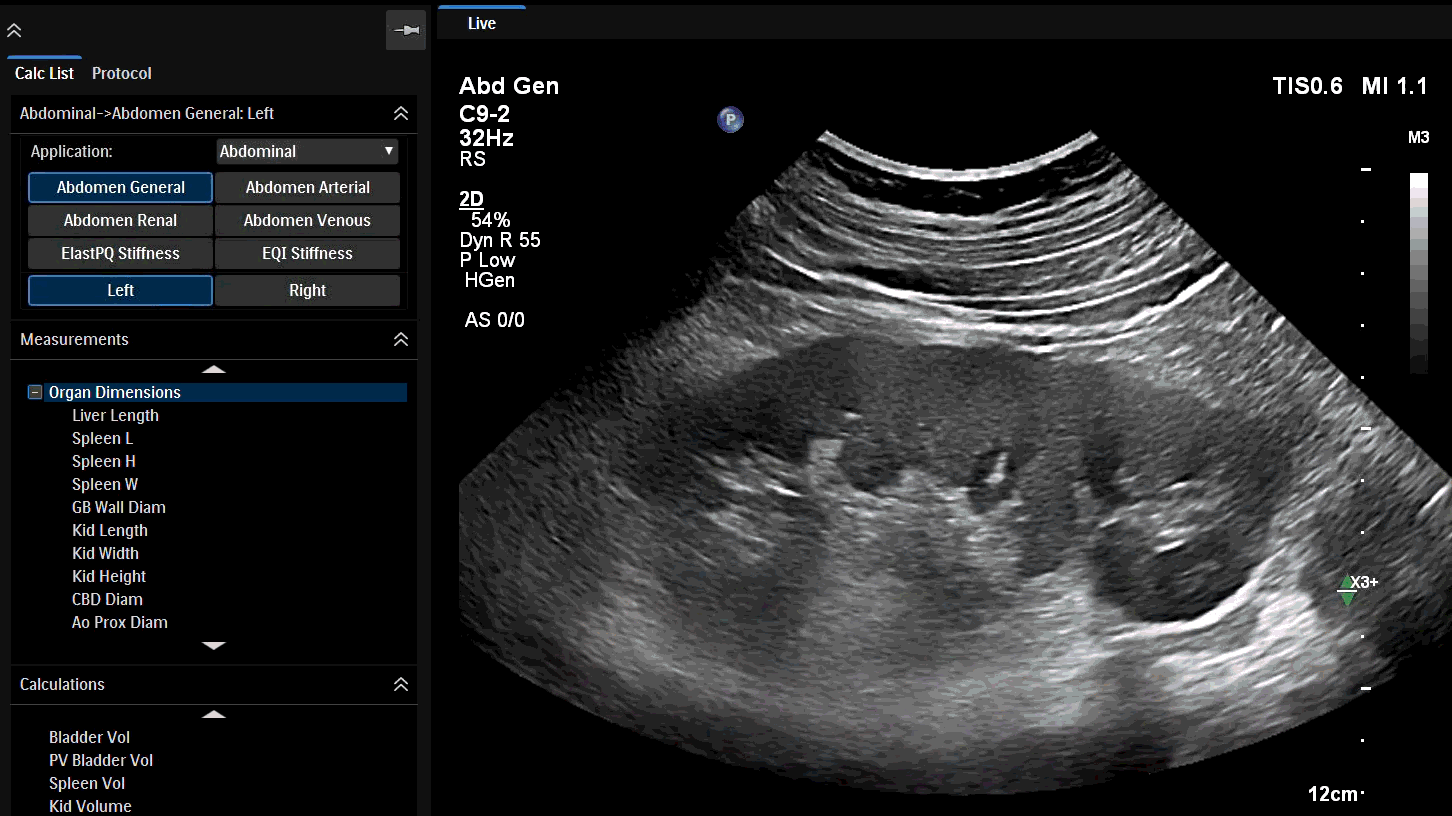Pin the left side panel
1452x816 pixels.
pos(405,30)
